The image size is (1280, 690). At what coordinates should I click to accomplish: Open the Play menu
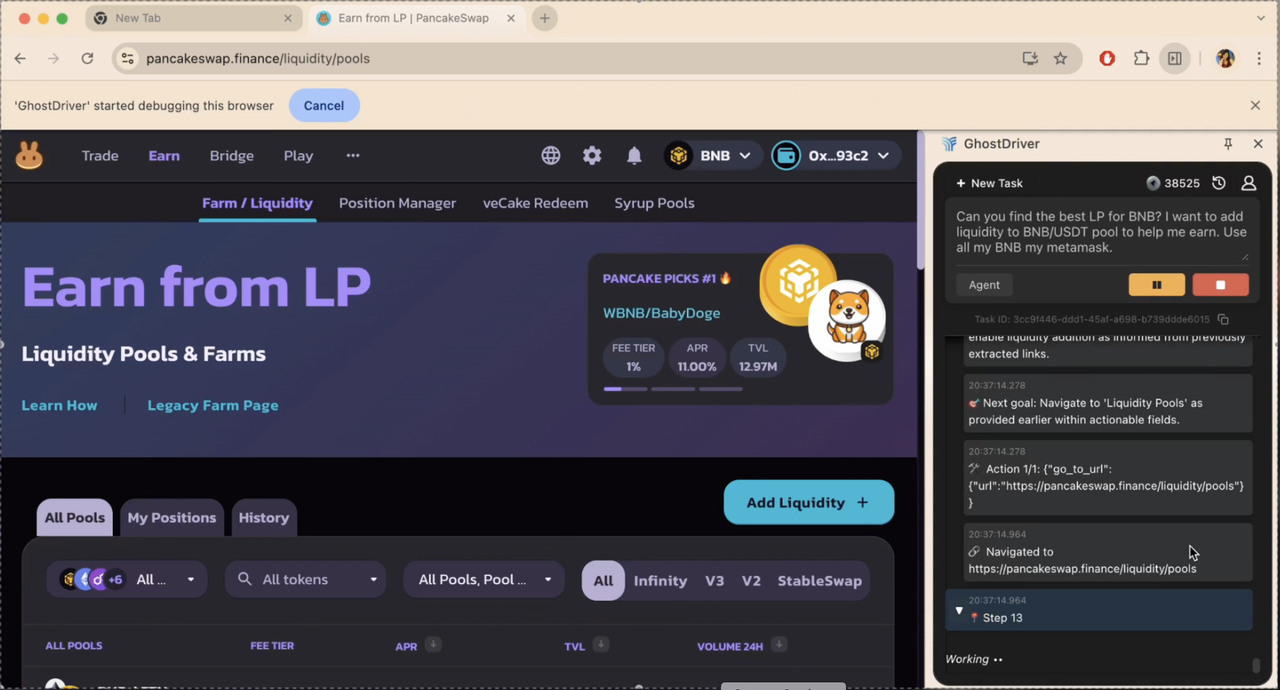click(x=298, y=156)
